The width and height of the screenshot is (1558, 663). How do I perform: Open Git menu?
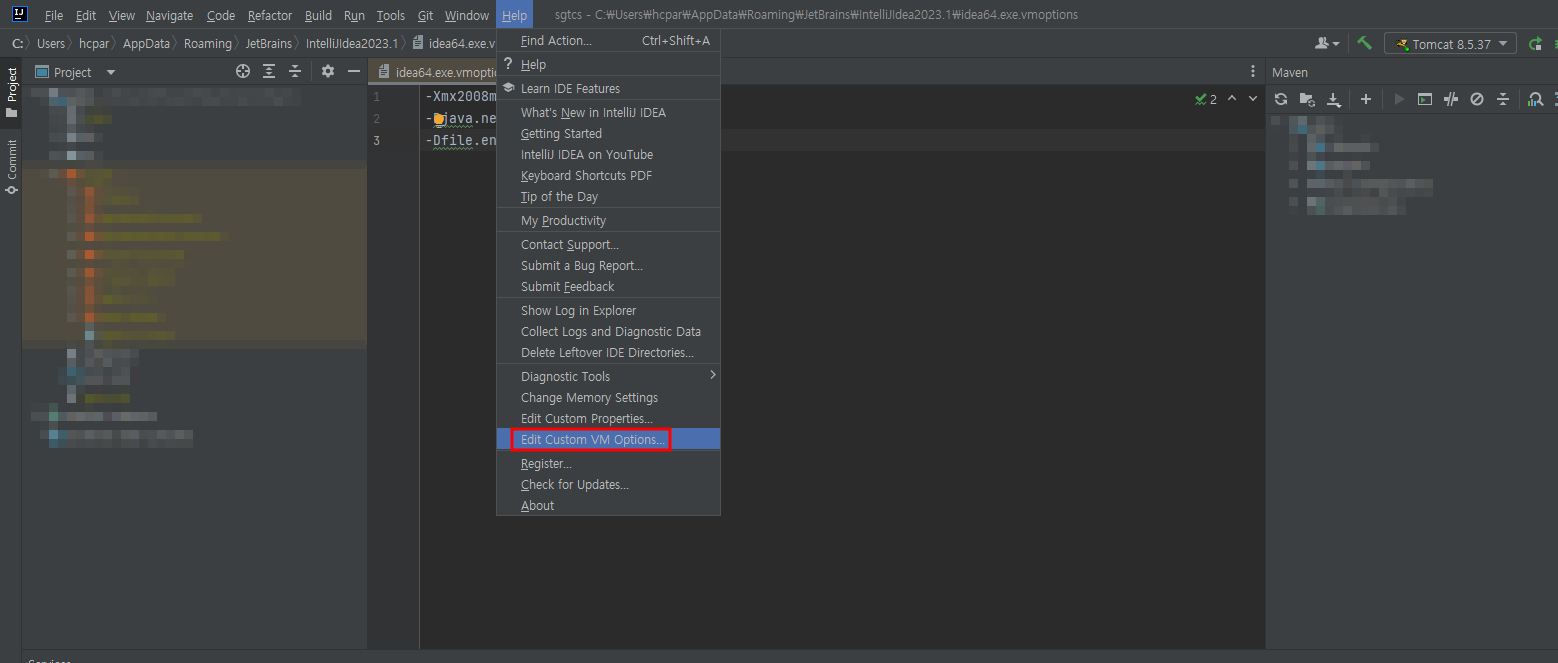pos(425,15)
